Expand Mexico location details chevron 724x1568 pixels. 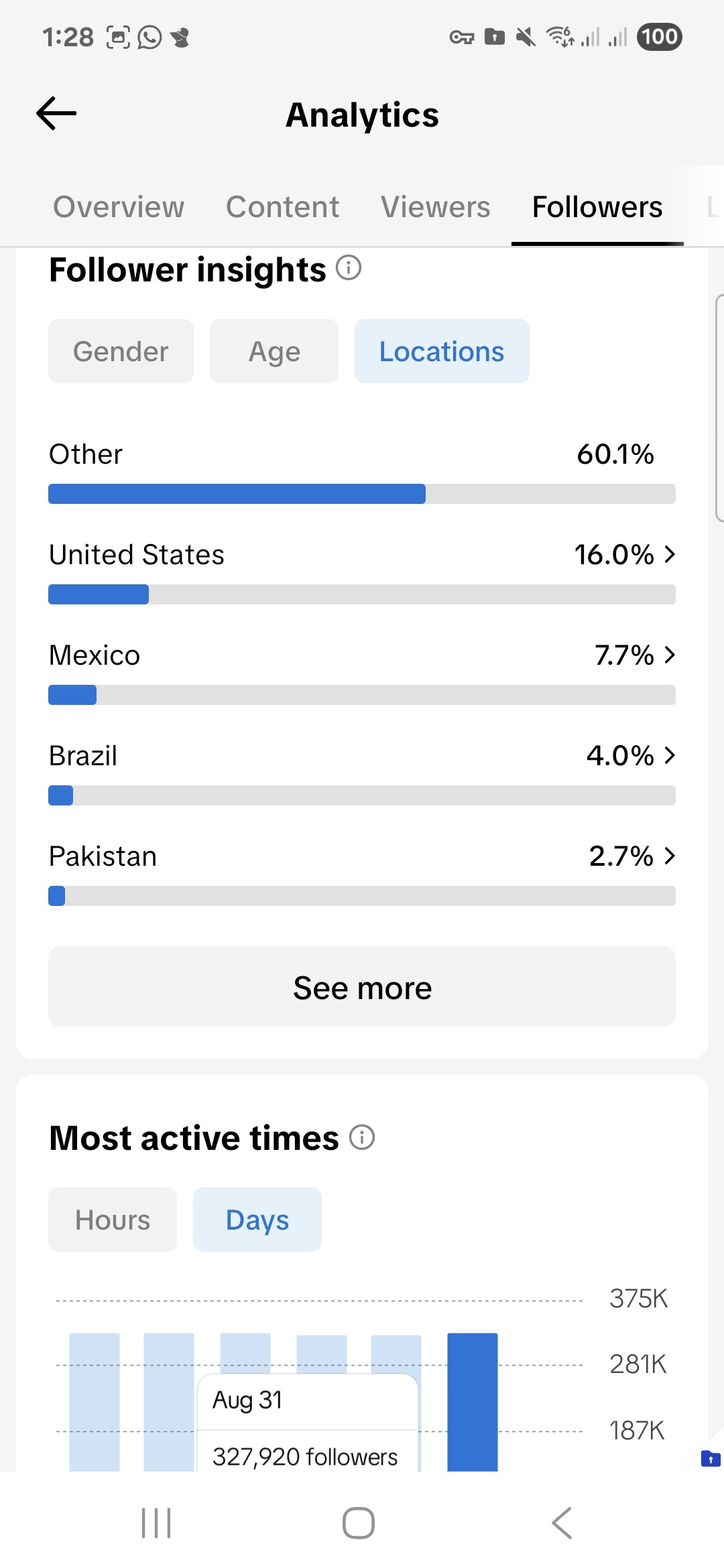tap(670, 655)
